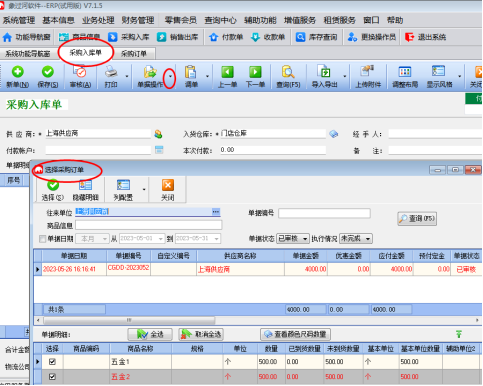
Task: Click the 查询(F5) button in dialog
Action: pyautogui.click(x=417, y=219)
